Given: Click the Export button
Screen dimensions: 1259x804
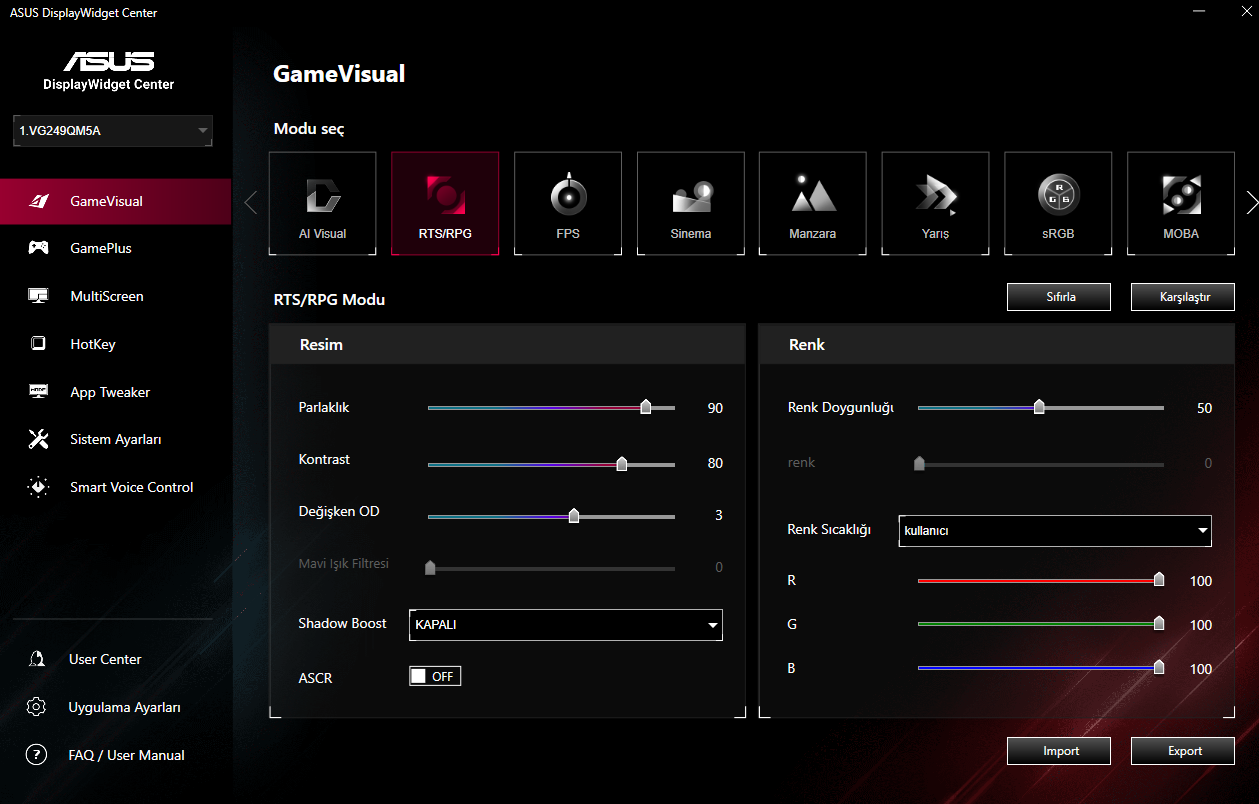Looking at the screenshot, I should pos(1183,751).
